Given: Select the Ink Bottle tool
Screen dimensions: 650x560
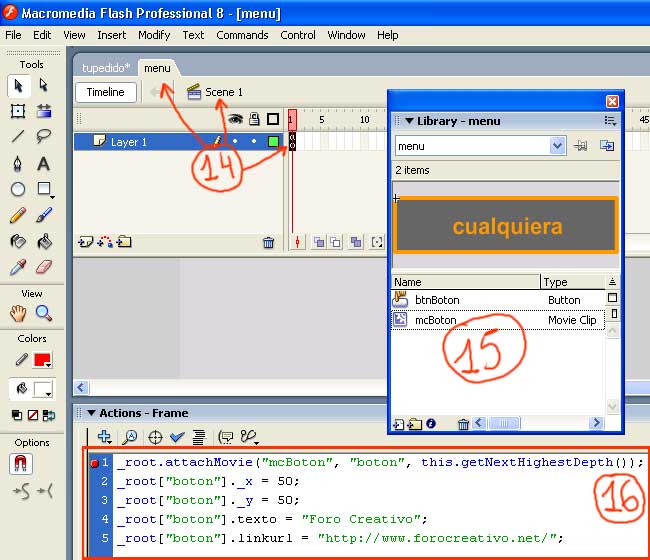Looking at the screenshot, I should point(18,241).
